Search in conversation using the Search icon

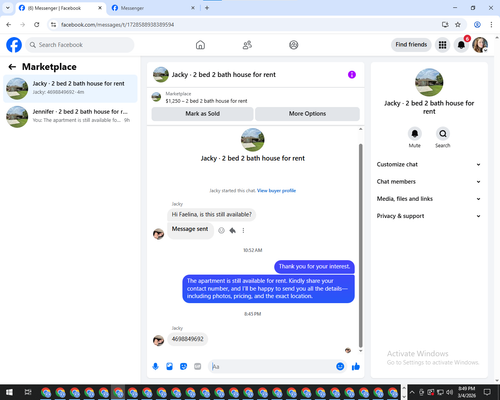[x=443, y=134]
